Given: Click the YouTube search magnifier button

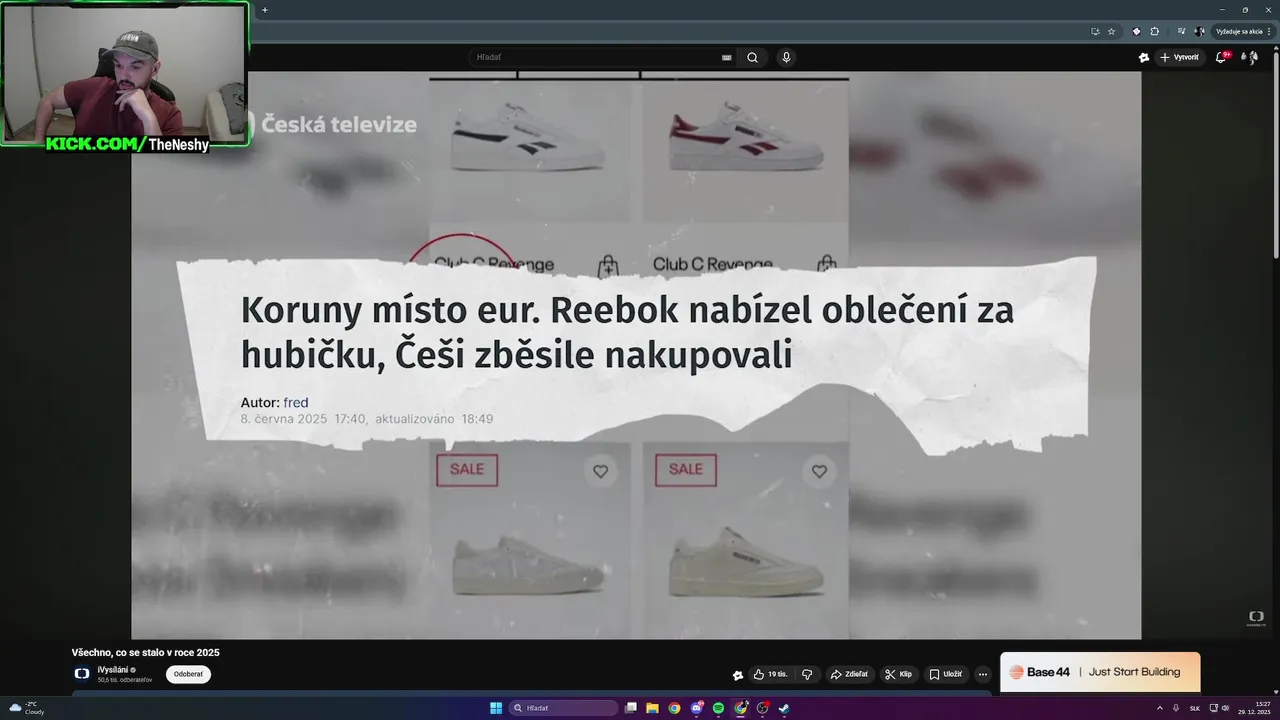Looking at the screenshot, I should click(752, 57).
